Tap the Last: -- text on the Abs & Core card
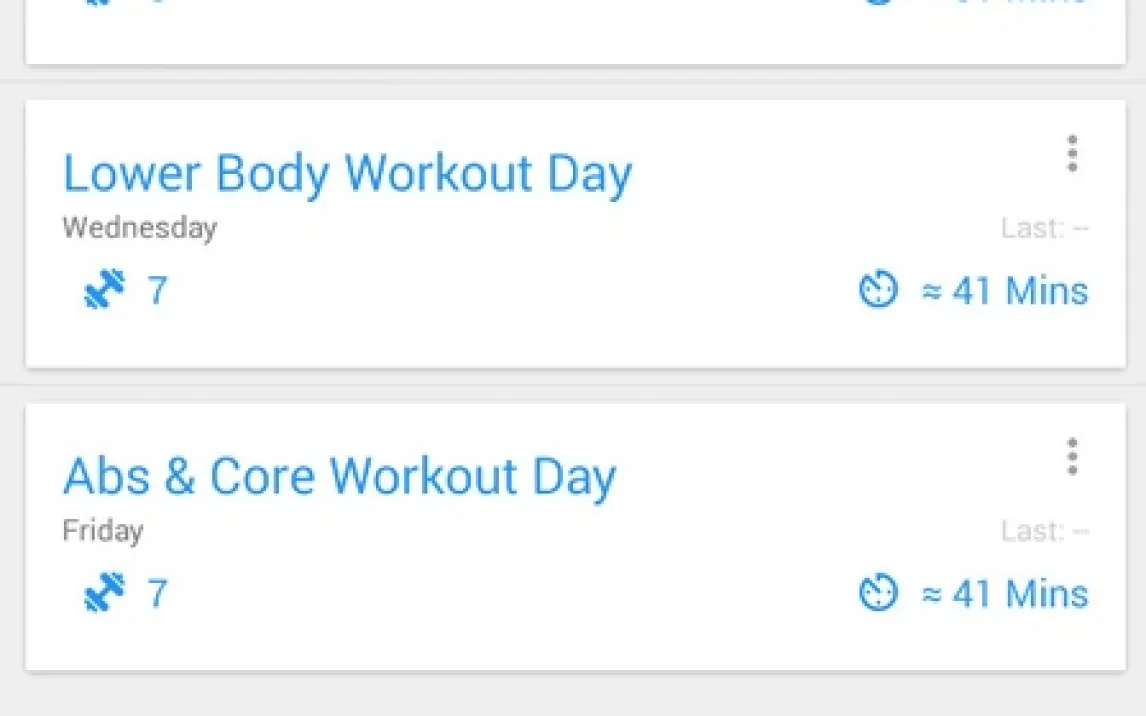Image resolution: width=1146 pixels, height=716 pixels. click(x=1044, y=531)
